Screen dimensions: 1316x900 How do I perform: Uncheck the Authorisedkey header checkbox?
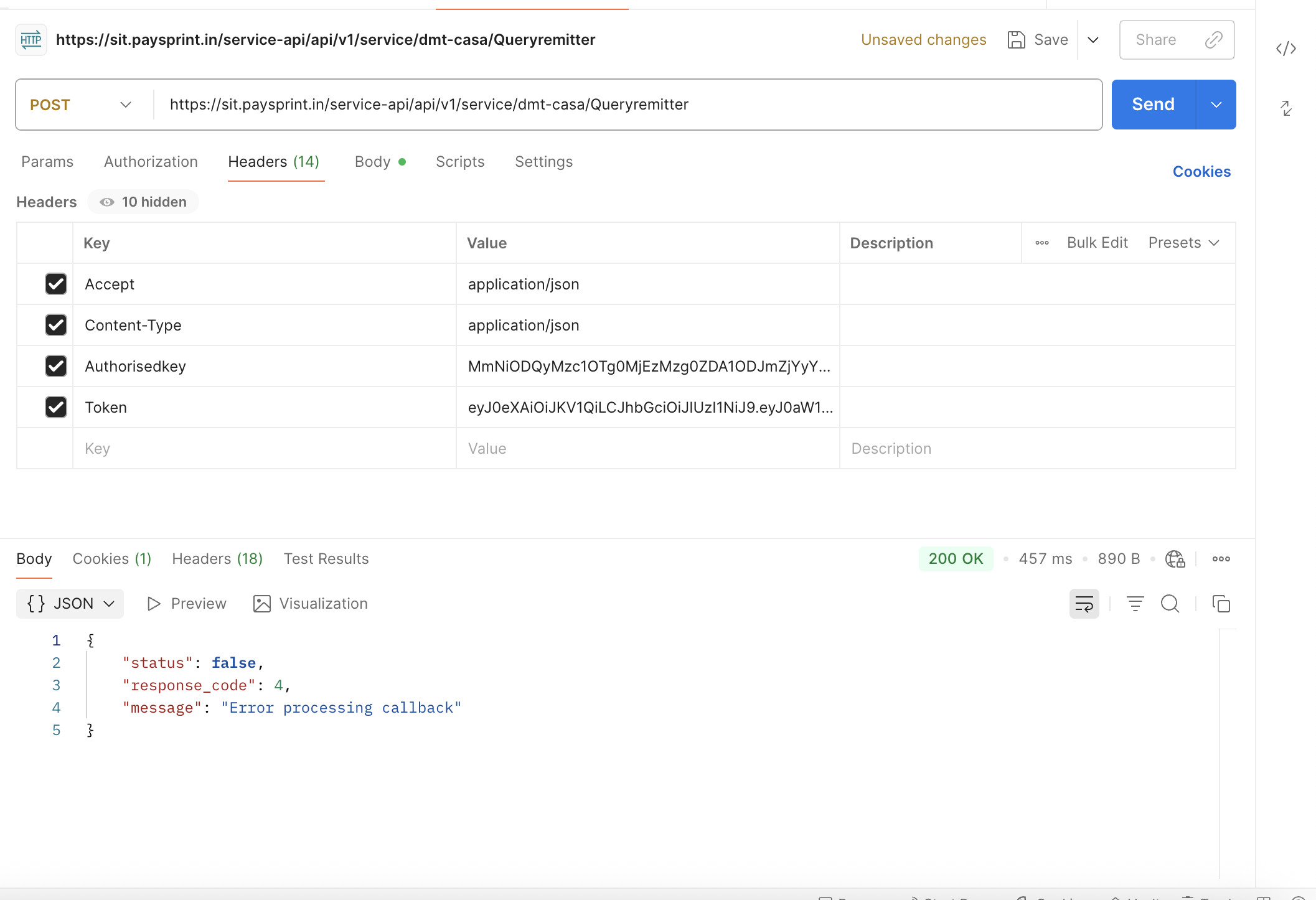point(56,366)
